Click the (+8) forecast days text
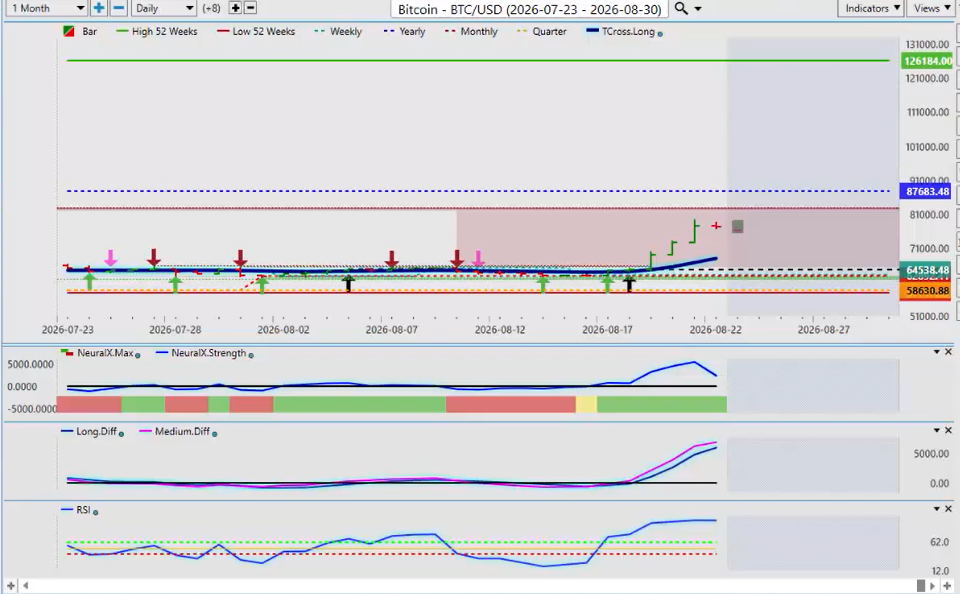 211,8
